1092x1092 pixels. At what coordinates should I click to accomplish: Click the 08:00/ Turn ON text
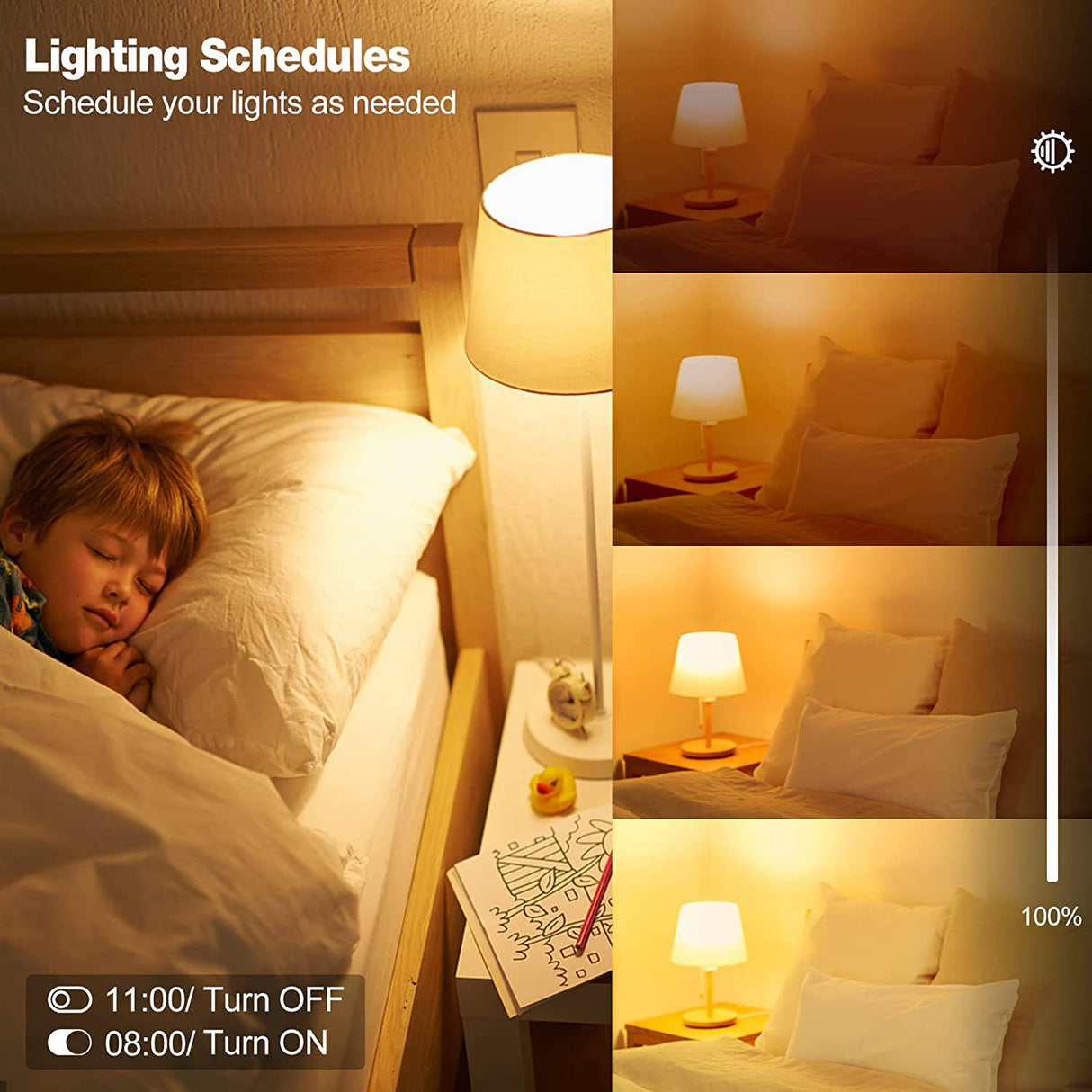(x=216, y=1043)
